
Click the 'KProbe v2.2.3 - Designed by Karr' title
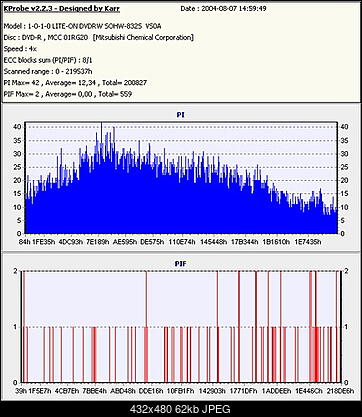[x=61, y=9]
